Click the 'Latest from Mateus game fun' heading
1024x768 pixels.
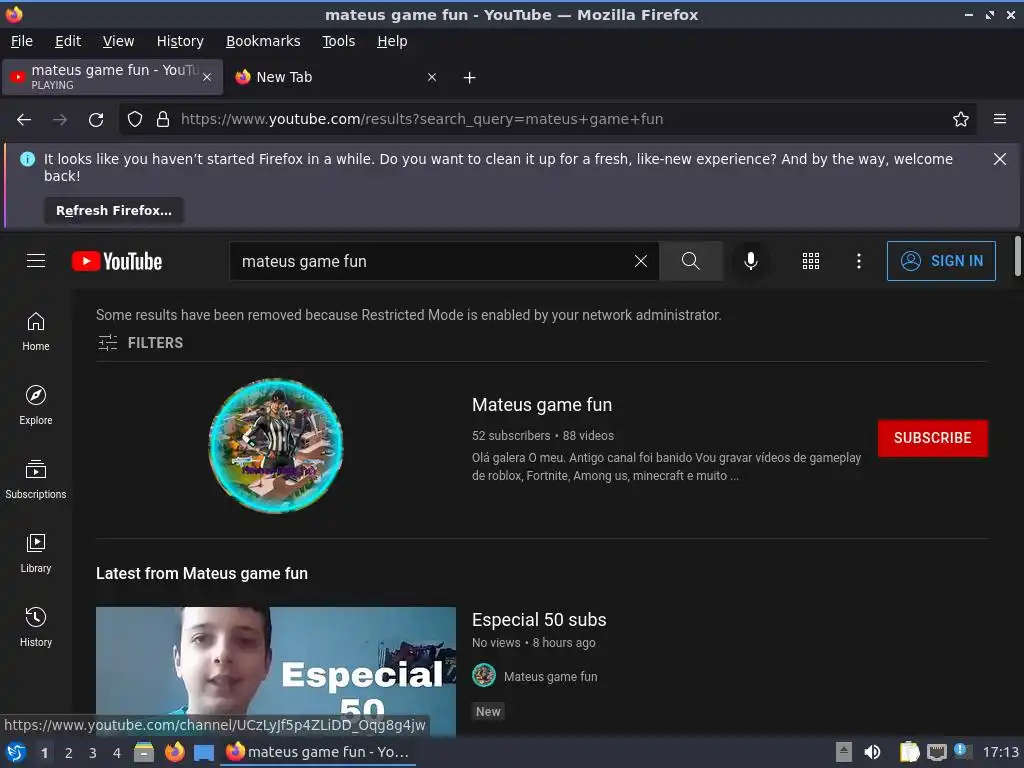click(x=202, y=573)
